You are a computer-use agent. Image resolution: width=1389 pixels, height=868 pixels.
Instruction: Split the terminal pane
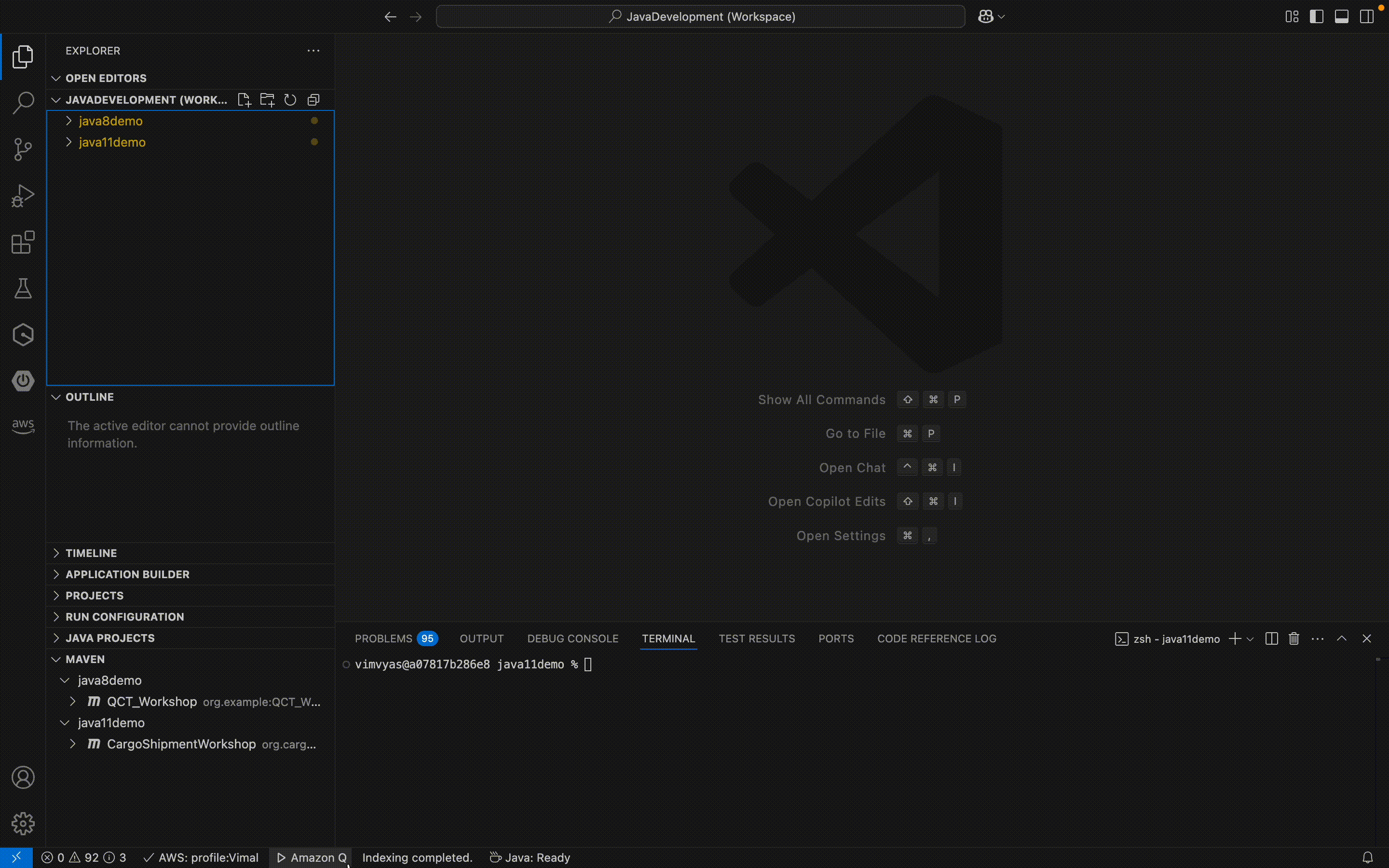pyautogui.click(x=1271, y=638)
